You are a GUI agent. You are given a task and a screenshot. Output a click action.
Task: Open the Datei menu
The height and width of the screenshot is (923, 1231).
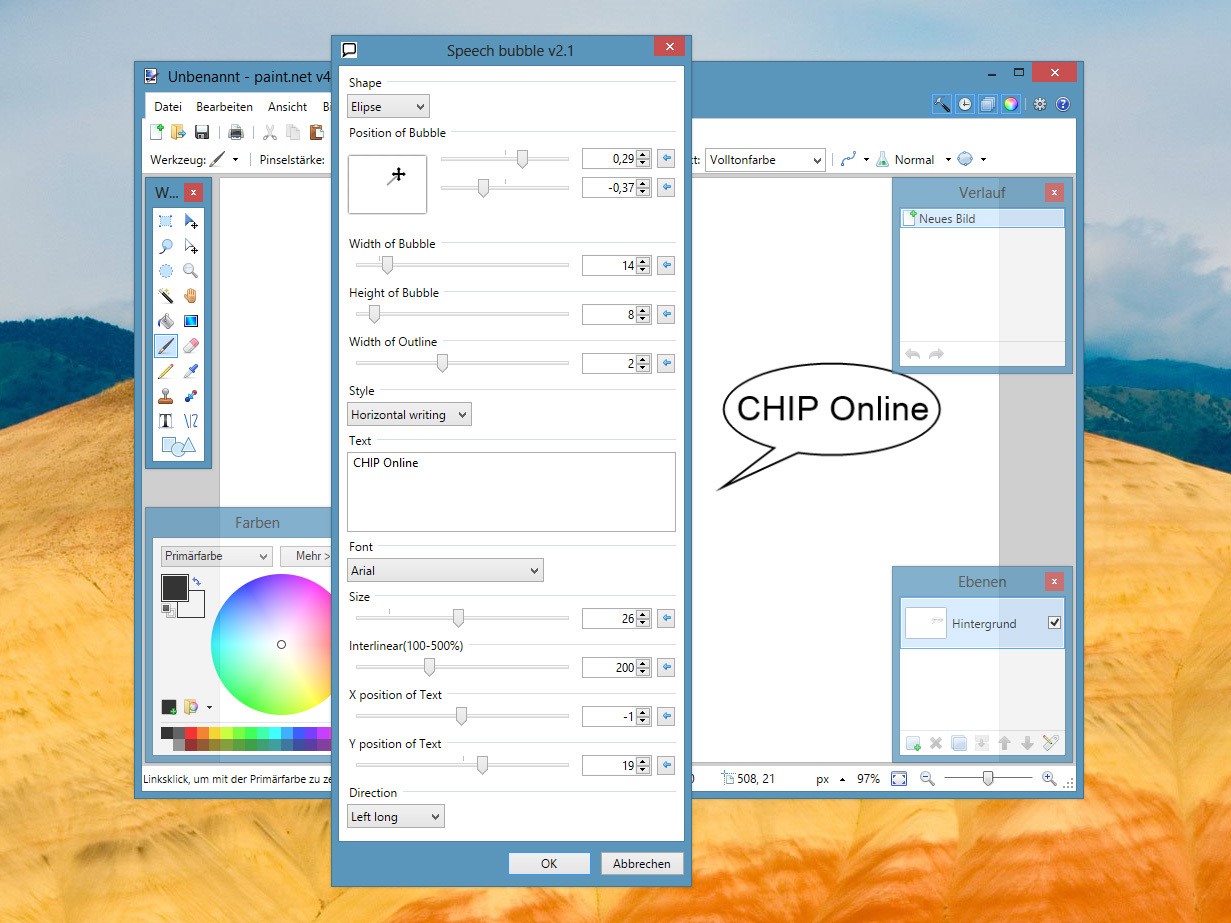point(168,106)
